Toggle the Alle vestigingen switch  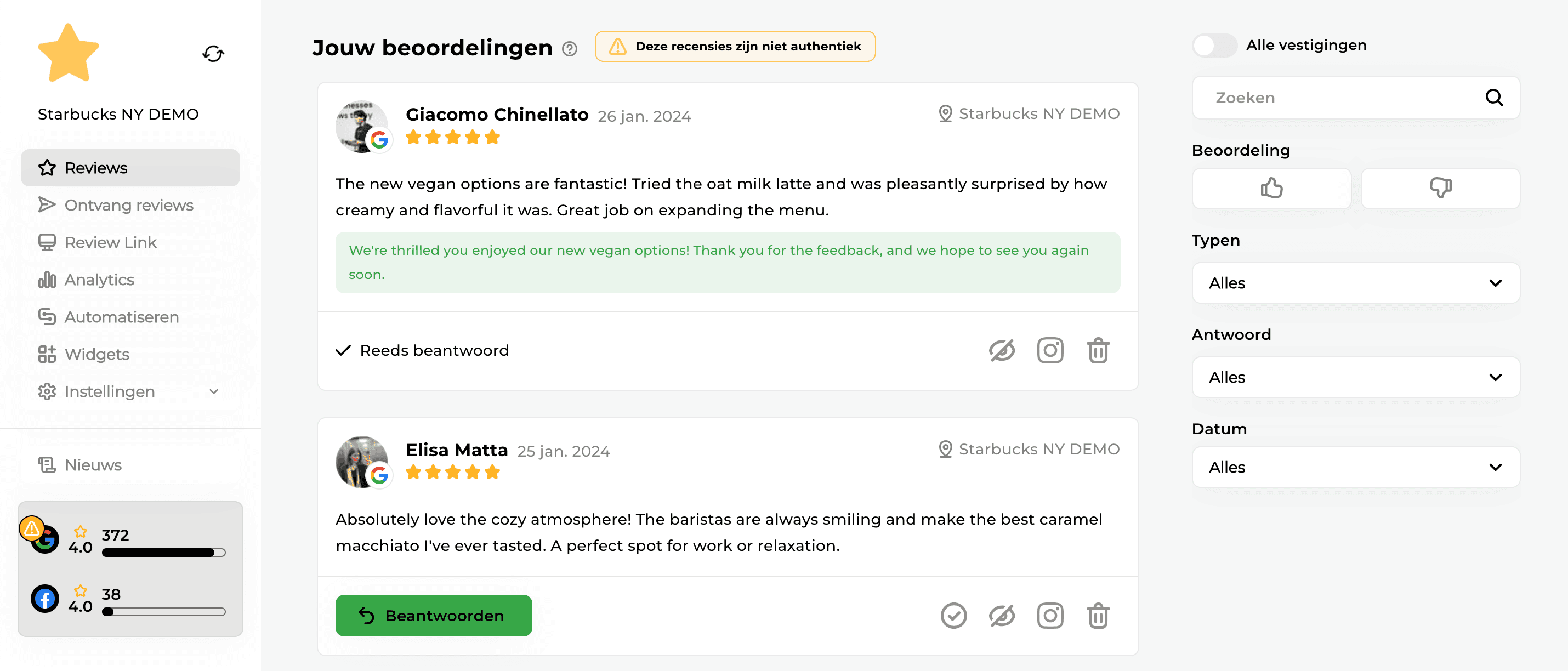pos(1214,45)
